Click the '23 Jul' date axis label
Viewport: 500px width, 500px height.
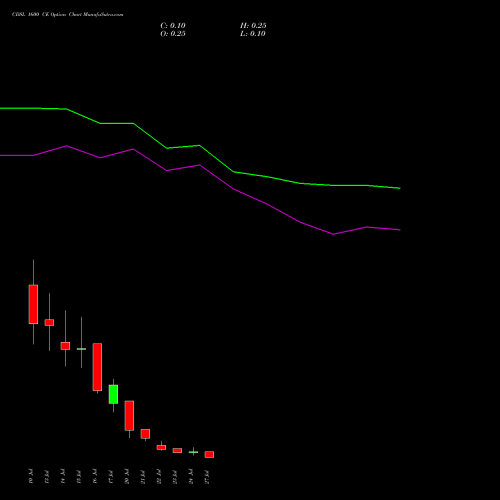pyautogui.click(x=175, y=476)
